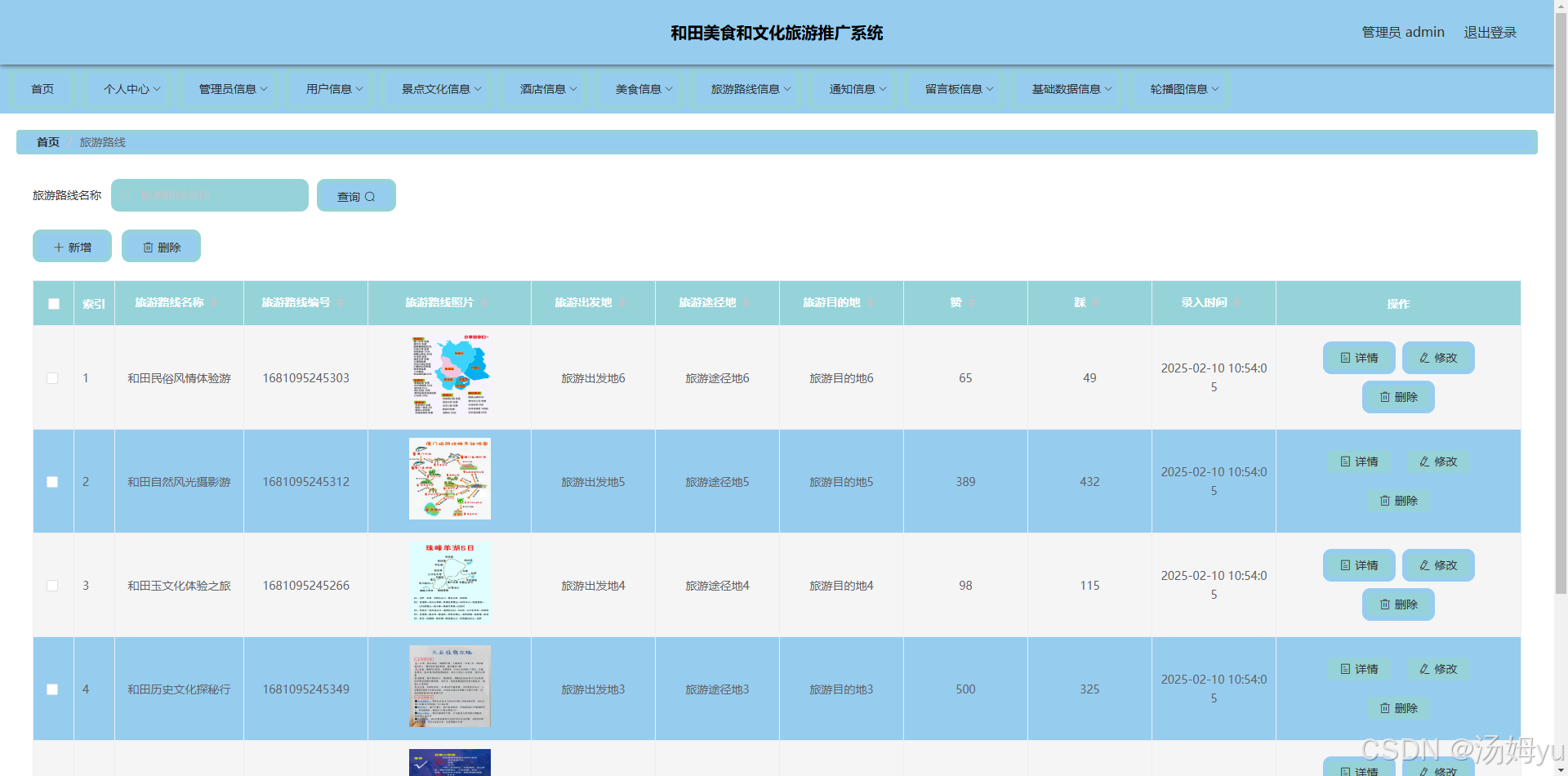Click the 首页 breadcrumb link
Screen dimensions: 1568x776
(x=48, y=142)
